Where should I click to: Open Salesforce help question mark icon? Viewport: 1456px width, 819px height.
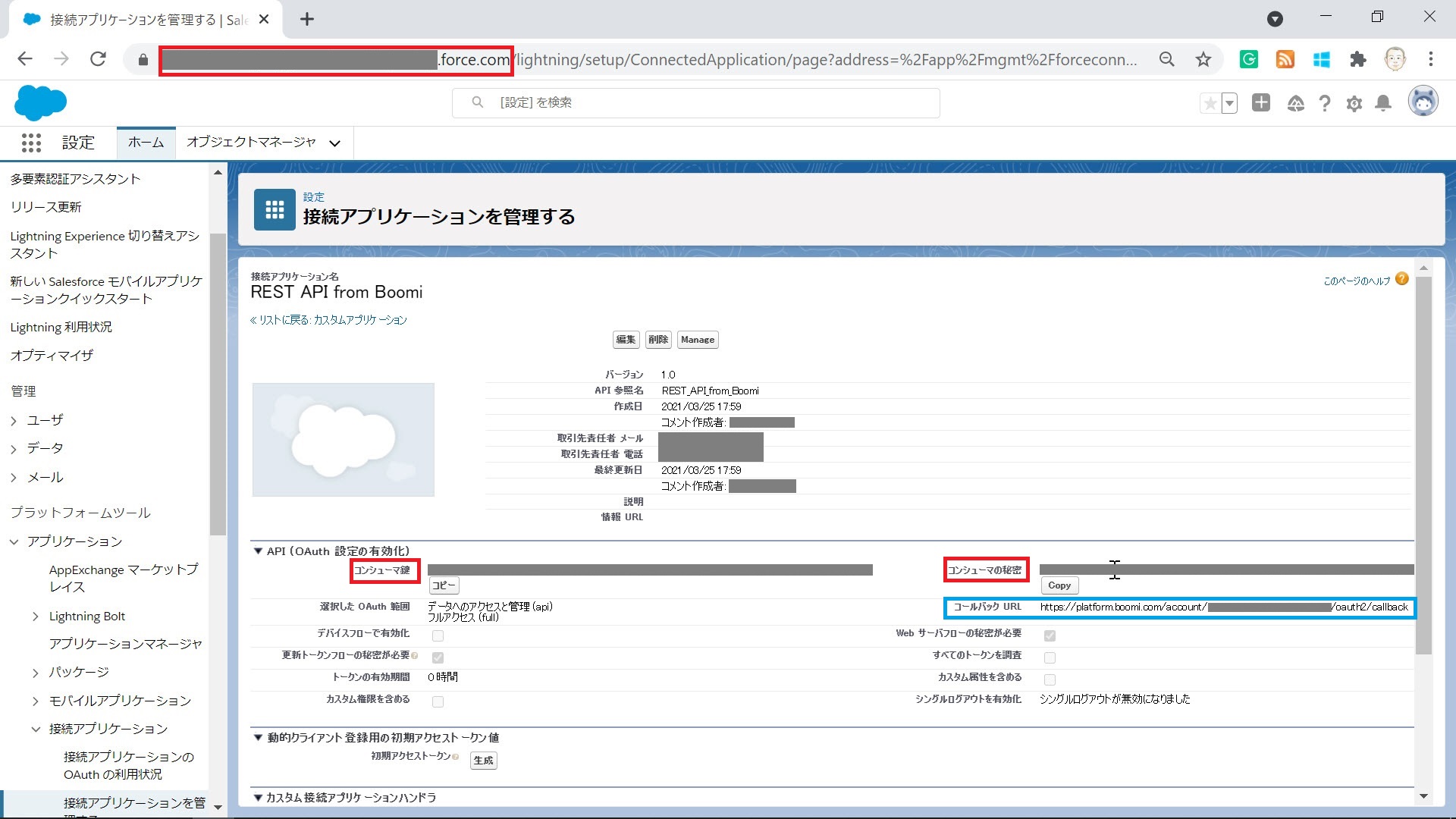point(1325,104)
